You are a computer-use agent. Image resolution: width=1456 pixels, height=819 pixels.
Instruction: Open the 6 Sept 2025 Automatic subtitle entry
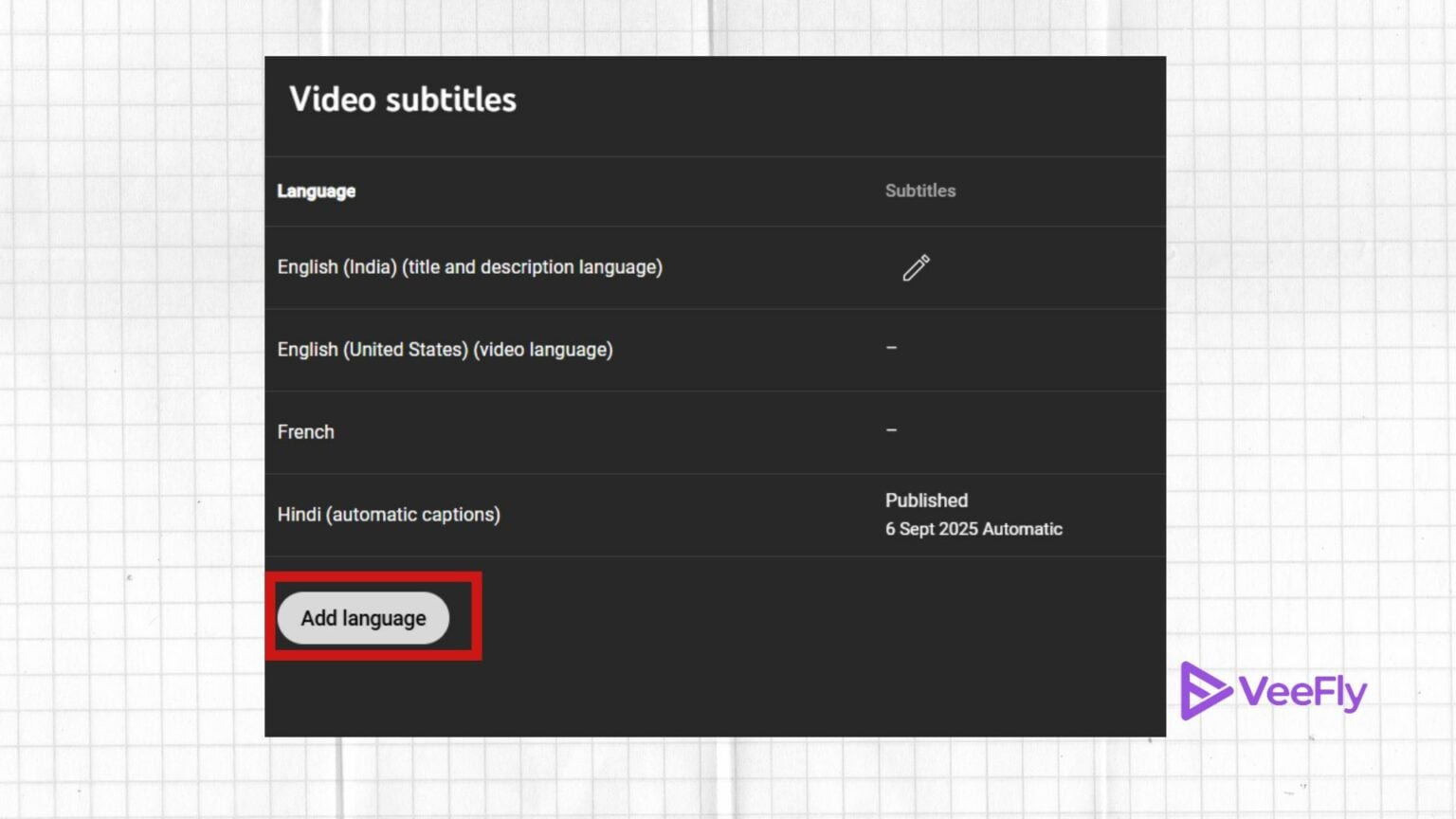pyautogui.click(x=974, y=529)
